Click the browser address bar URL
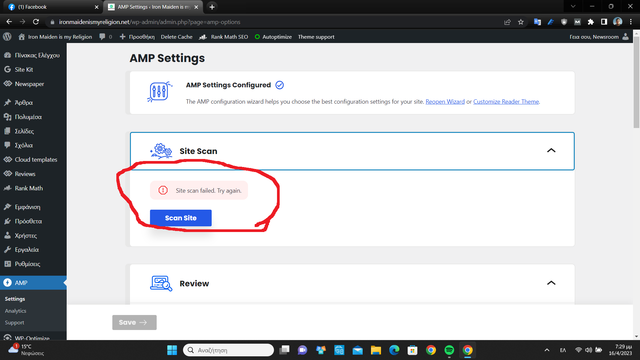Image resolution: width=640 pixels, height=360 pixels. tap(149, 22)
